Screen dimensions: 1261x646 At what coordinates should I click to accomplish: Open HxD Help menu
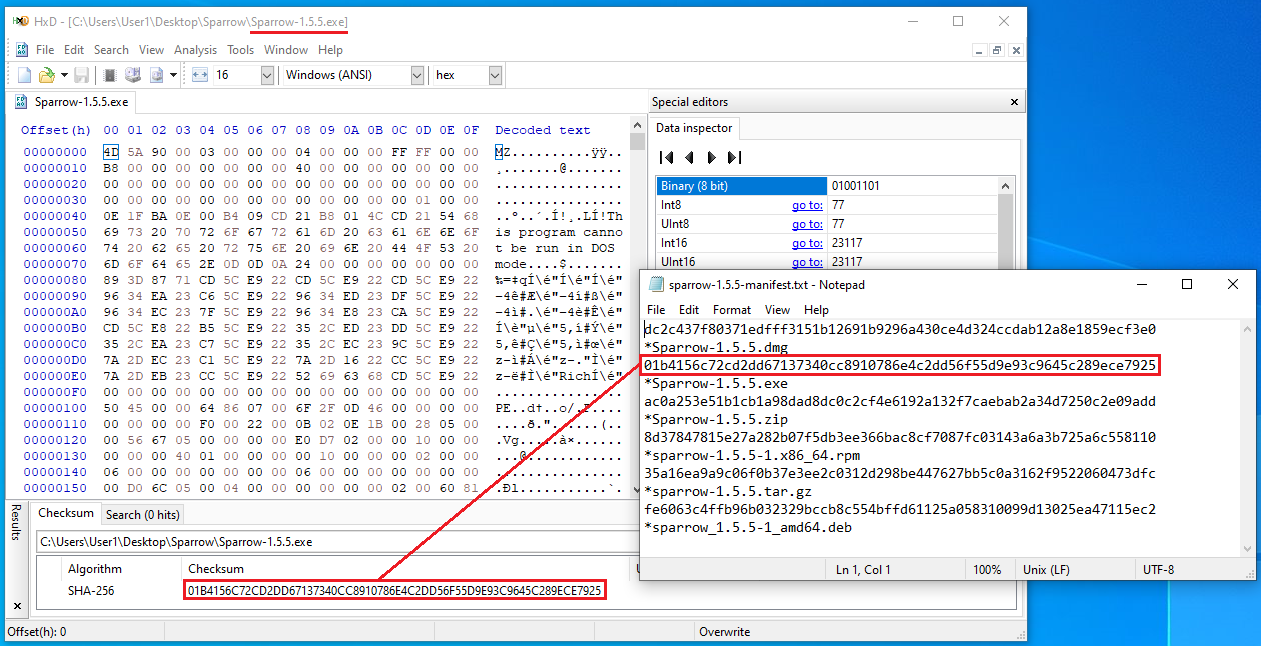[330, 50]
